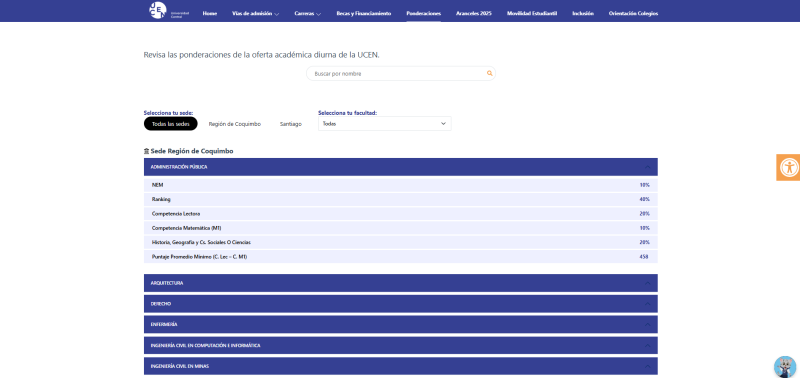This screenshot has height=378, width=800.
Task: Click the NEM row label
Action: coord(157,185)
